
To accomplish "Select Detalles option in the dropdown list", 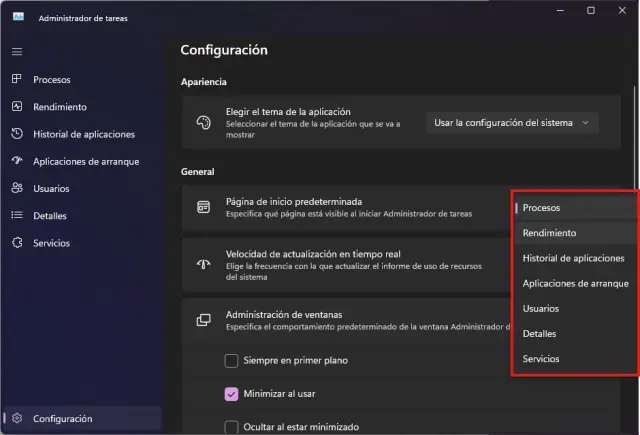I will (539, 334).
